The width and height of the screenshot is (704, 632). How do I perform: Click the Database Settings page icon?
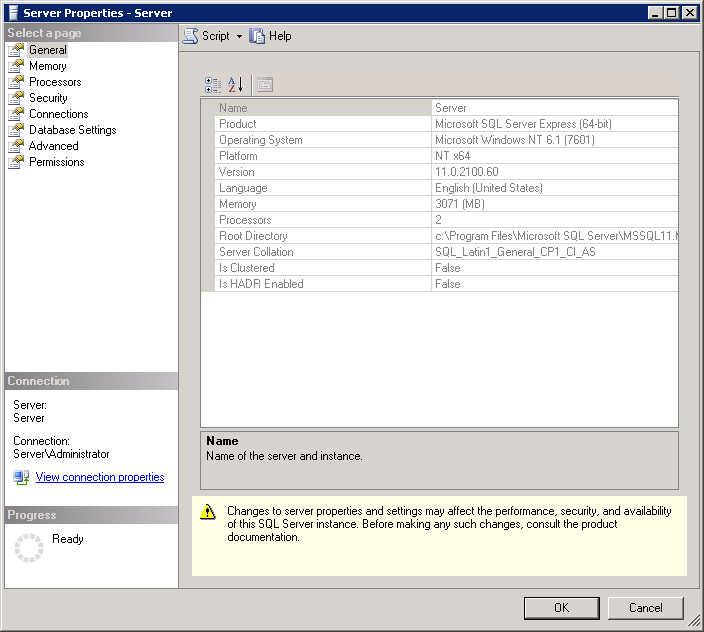pos(16,130)
